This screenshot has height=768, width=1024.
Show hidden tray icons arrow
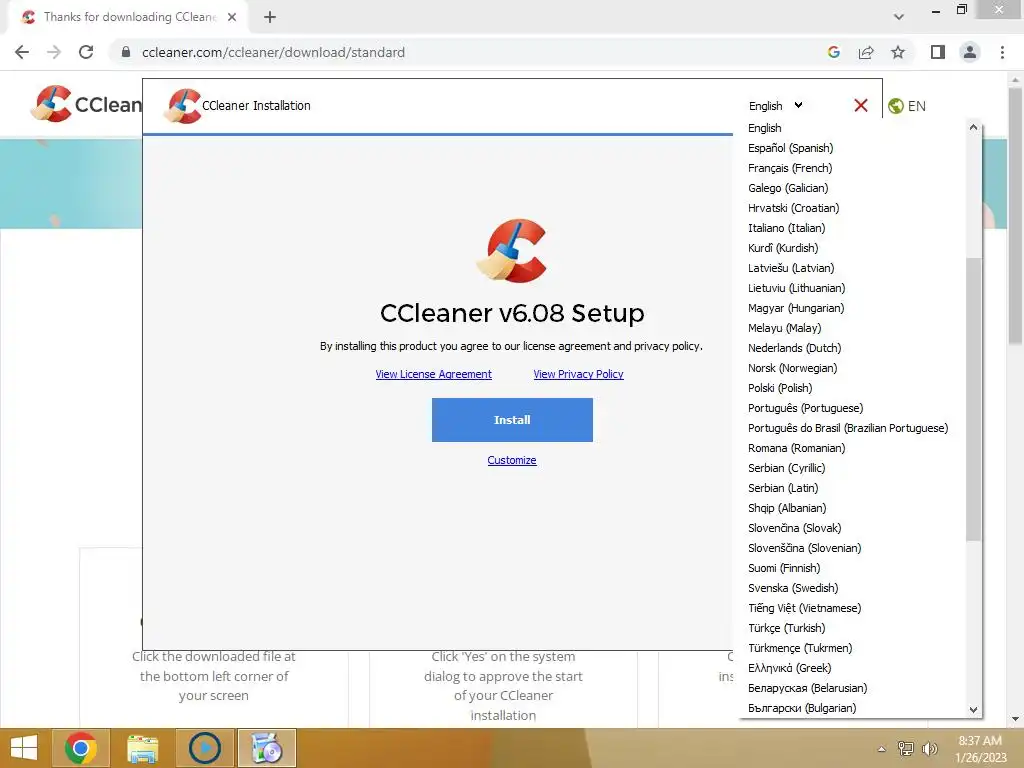(x=882, y=748)
